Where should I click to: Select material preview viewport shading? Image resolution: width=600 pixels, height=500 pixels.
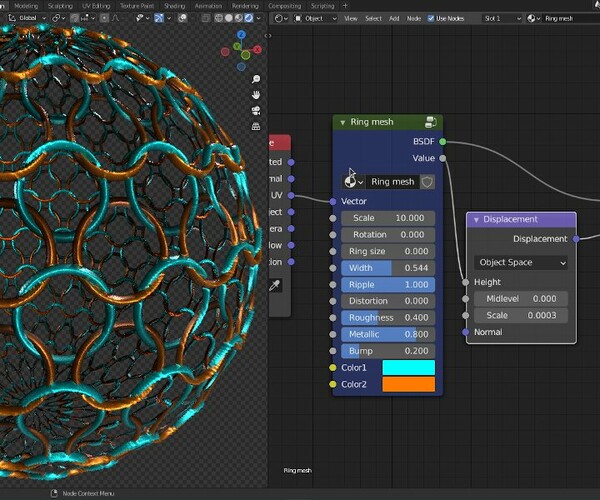click(238, 18)
